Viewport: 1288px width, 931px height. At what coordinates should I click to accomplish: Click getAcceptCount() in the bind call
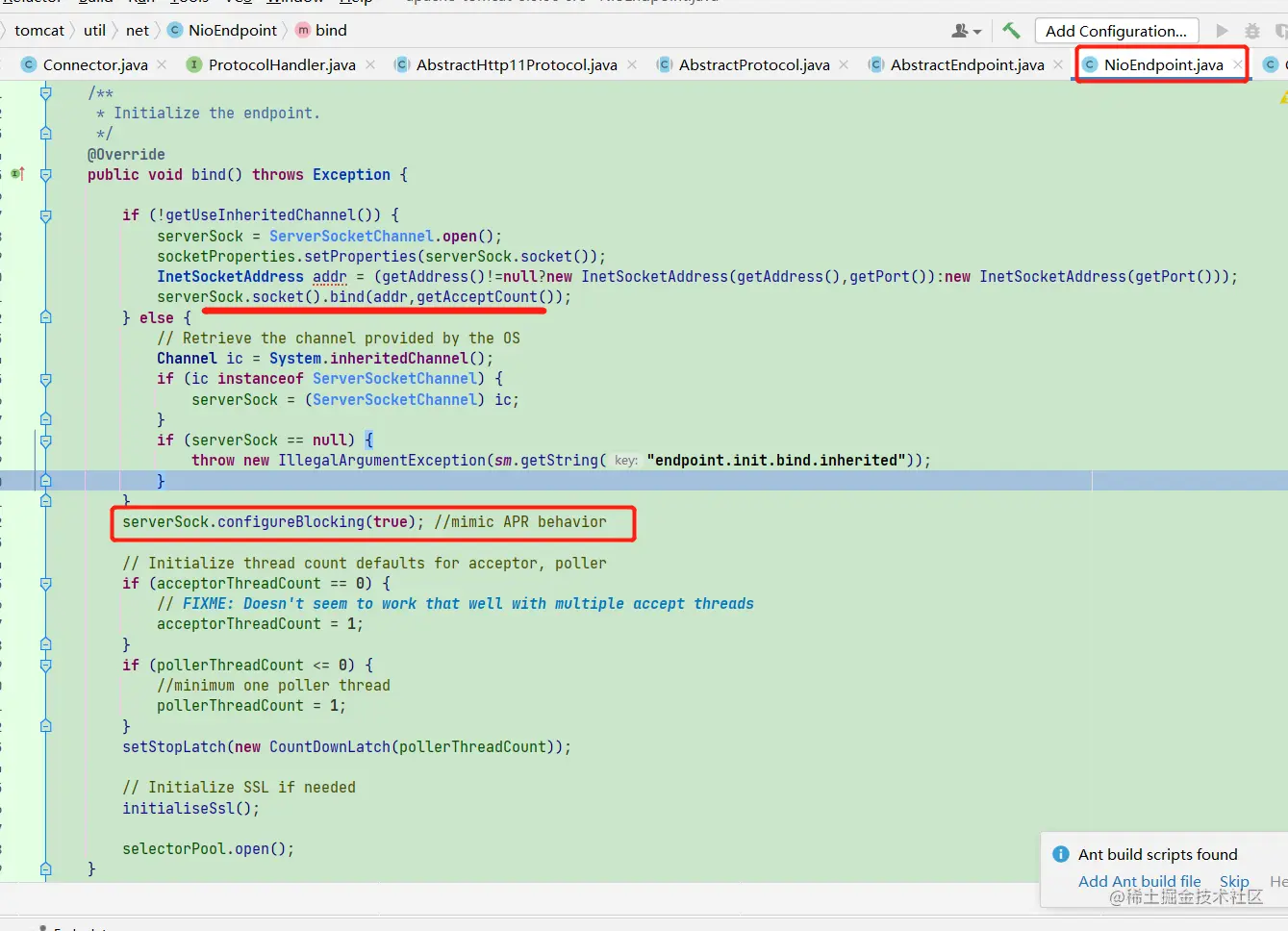pyautogui.click(x=486, y=297)
